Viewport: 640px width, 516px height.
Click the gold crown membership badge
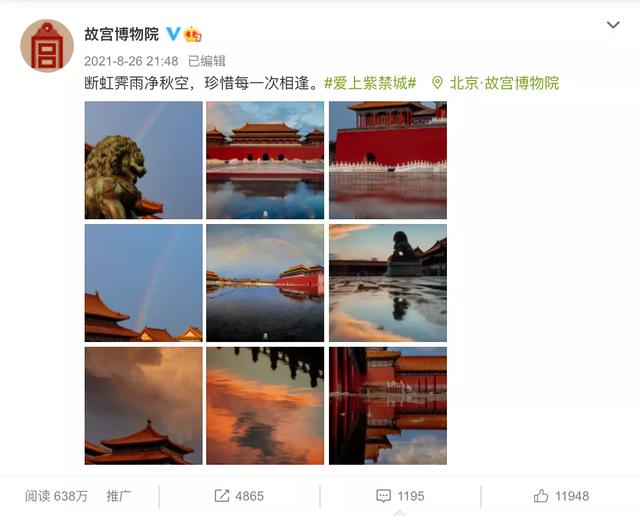point(193,34)
